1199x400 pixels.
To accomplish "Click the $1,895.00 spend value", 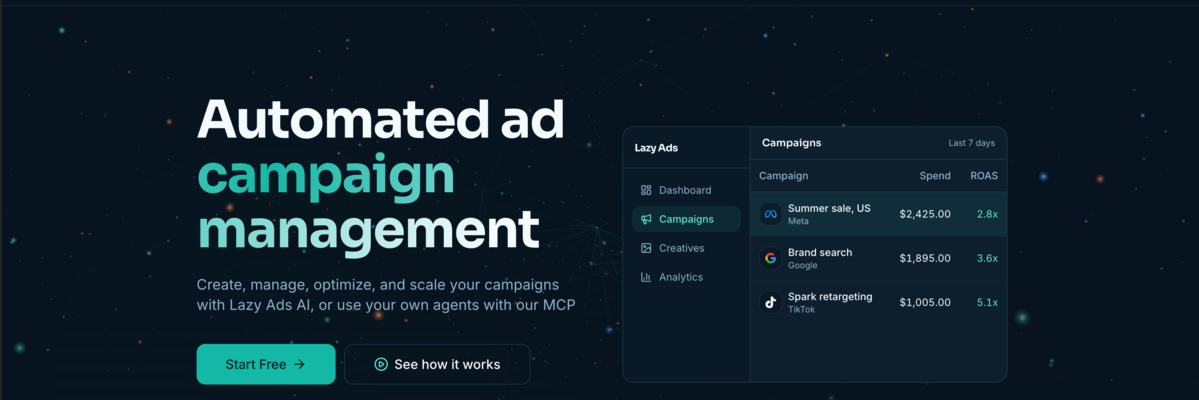I will [x=925, y=259].
